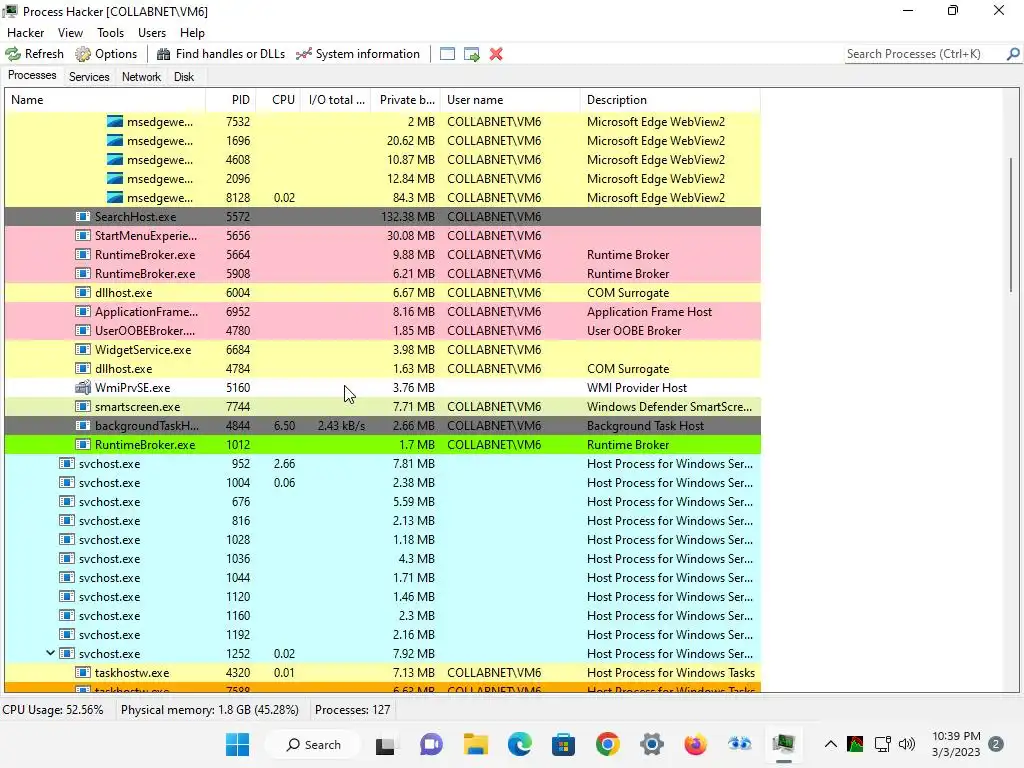Open the Hacker menu
This screenshot has height=768, width=1024.
click(x=25, y=33)
